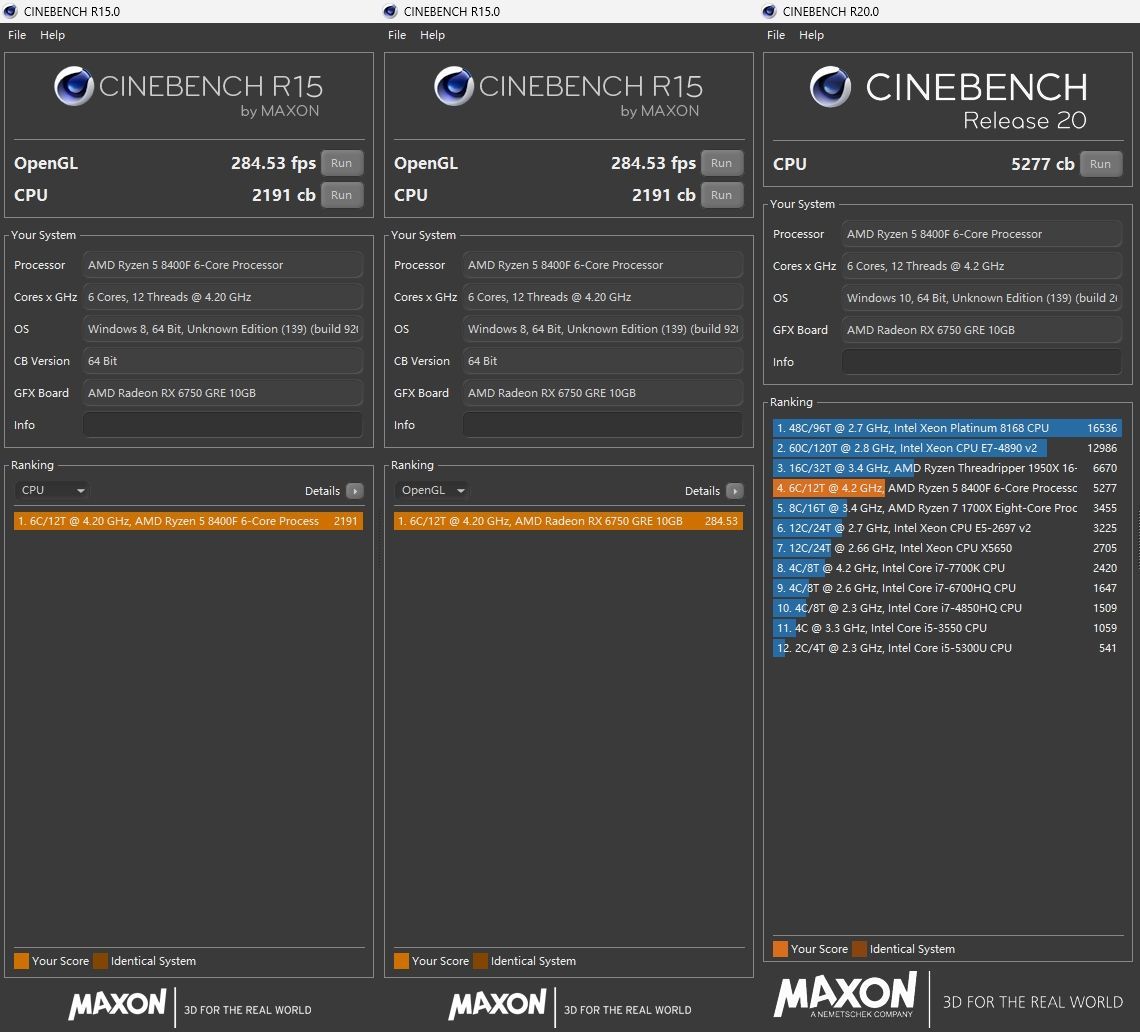The image size is (1140, 1032).
Task: Click the Cinebench Release 20 sphere logo
Action: click(830, 87)
